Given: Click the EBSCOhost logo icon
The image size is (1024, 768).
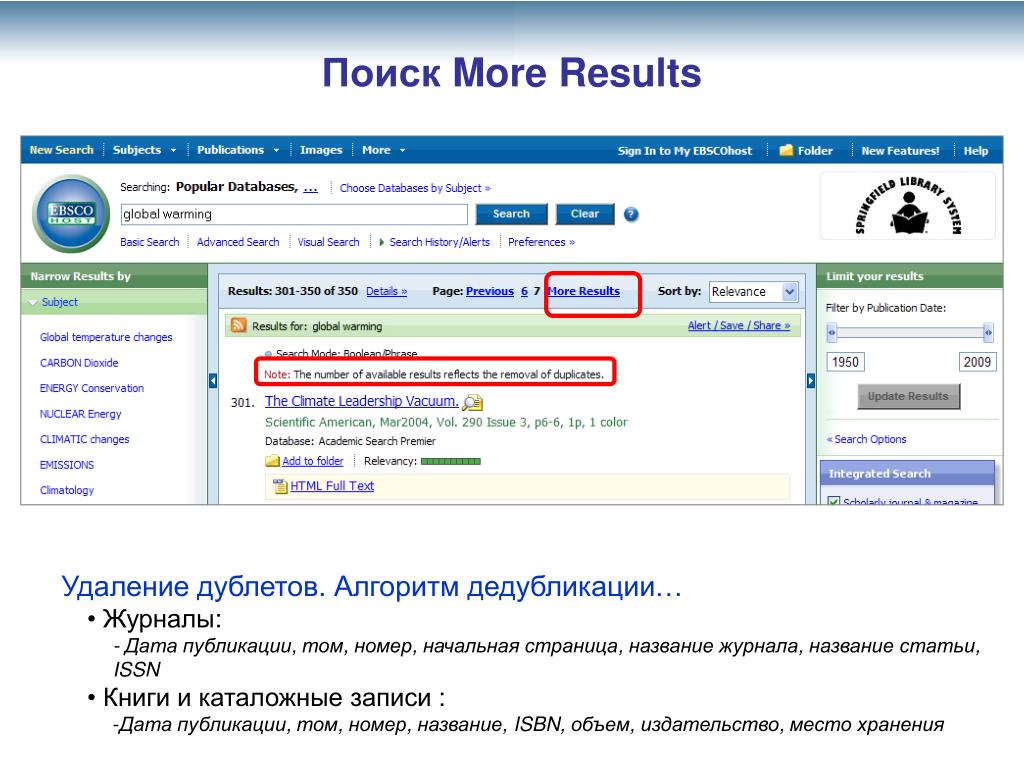Looking at the screenshot, I should click(x=71, y=214).
